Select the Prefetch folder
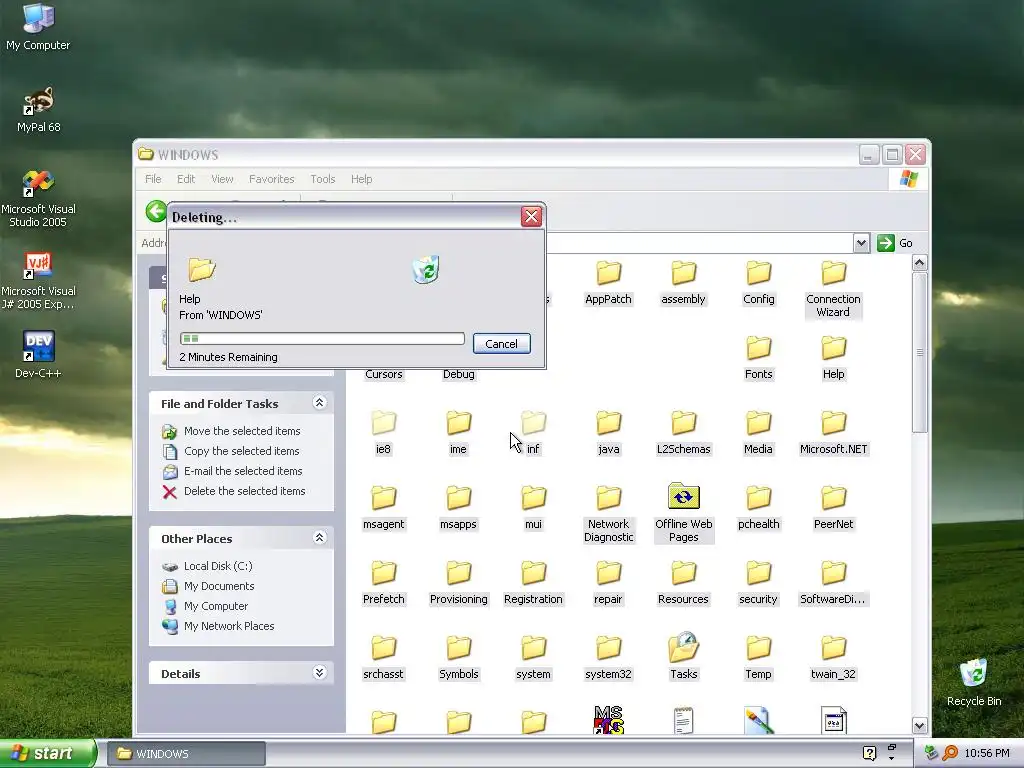 (x=383, y=583)
